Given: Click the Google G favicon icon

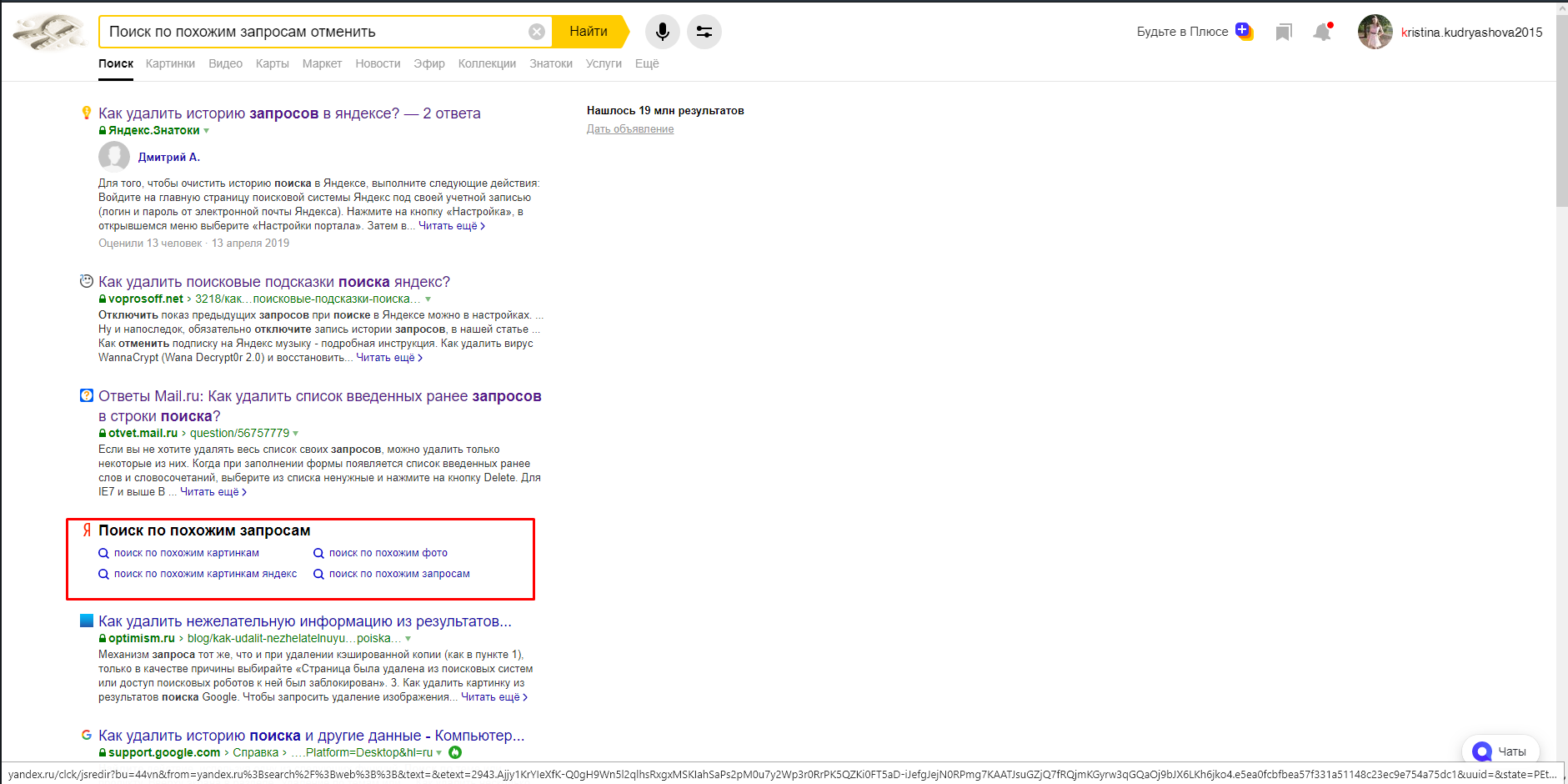Looking at the screenshot, I should click(86, 735).
